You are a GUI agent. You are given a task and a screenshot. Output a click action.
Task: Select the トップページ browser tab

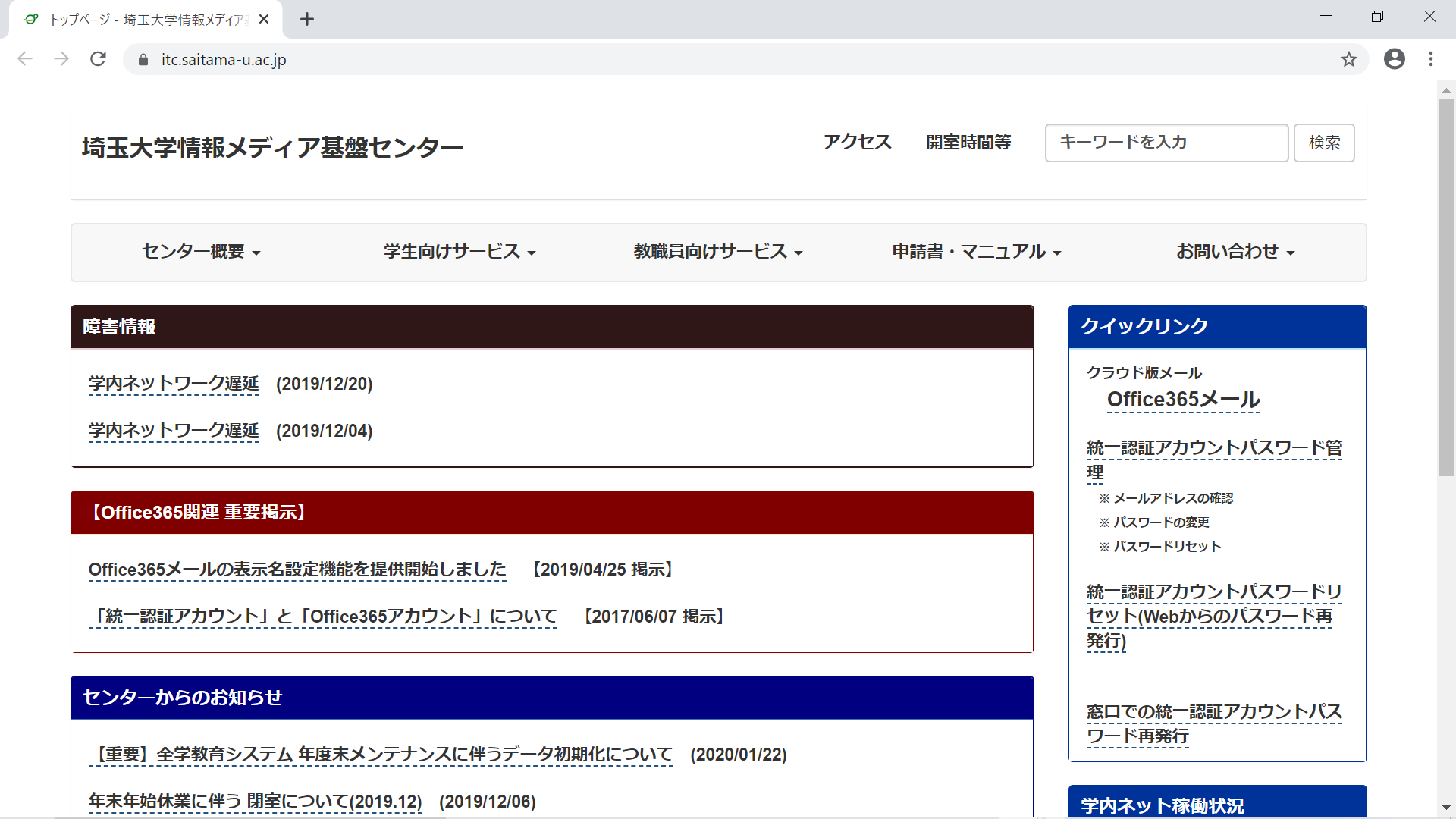pos(146,20)
